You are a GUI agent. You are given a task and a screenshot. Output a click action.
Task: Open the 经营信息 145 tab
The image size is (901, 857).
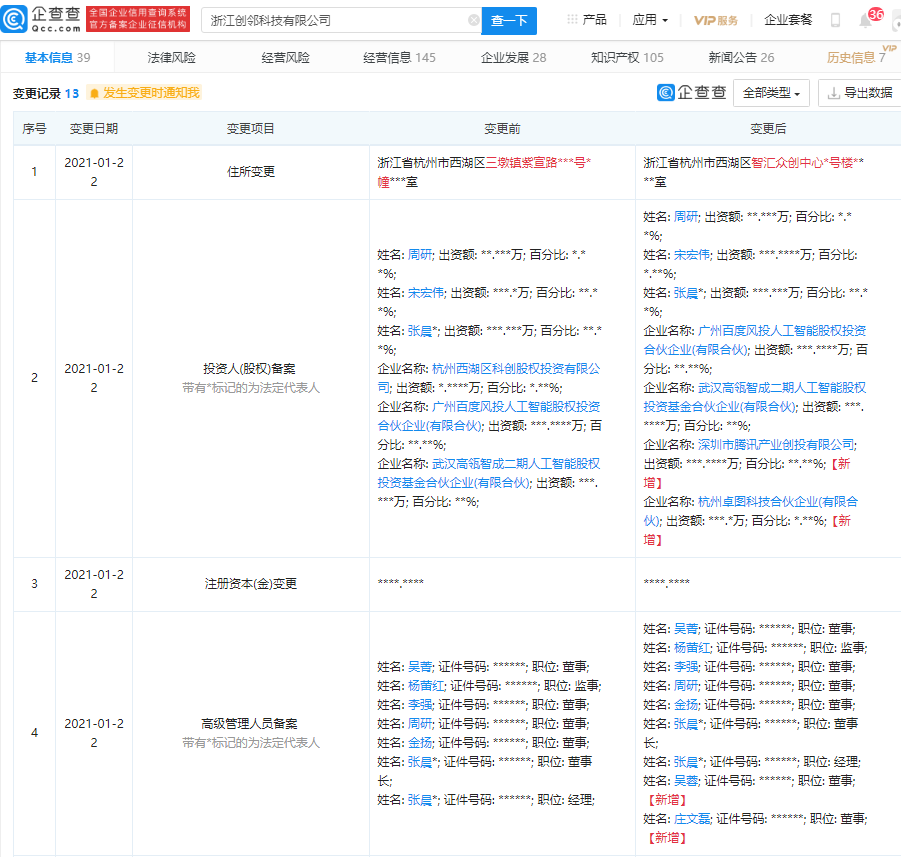click(399, 57)
